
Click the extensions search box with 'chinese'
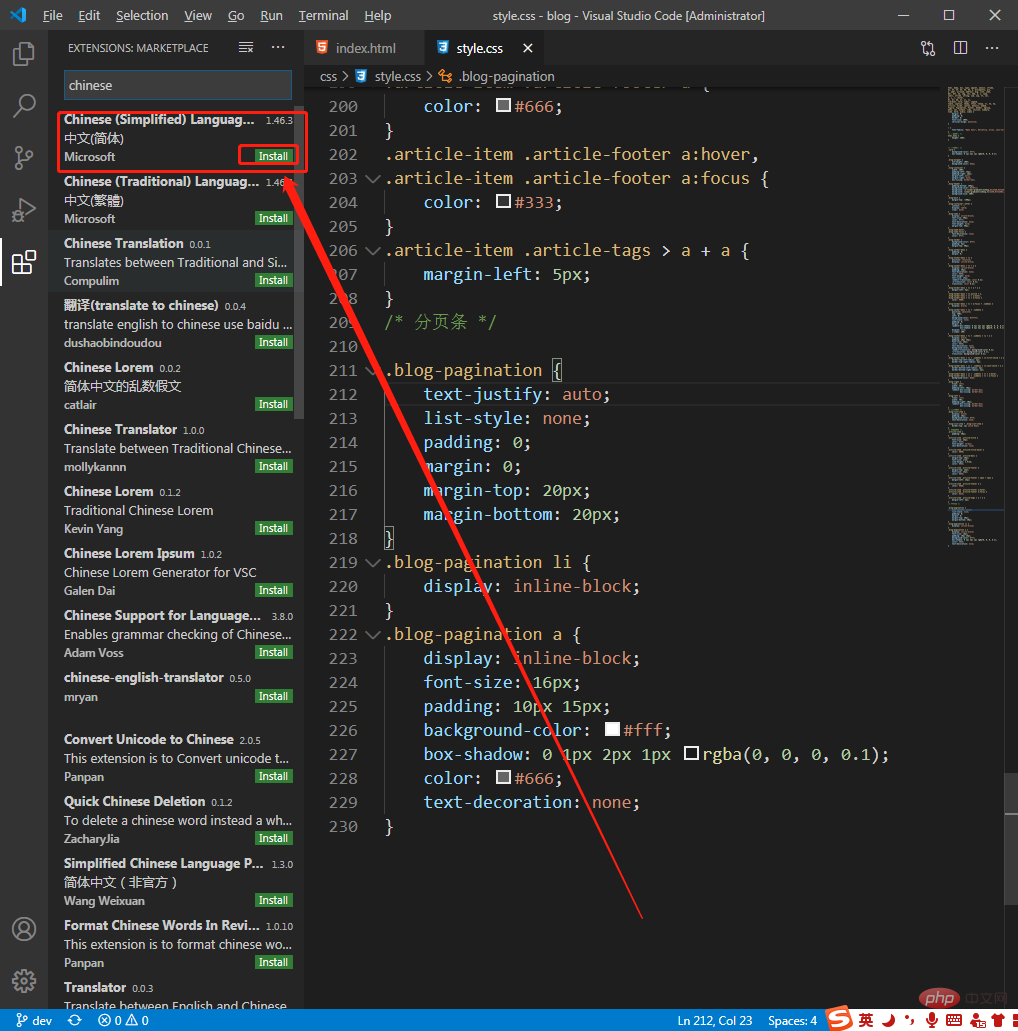pyautogui.click(x=178, y=85)
